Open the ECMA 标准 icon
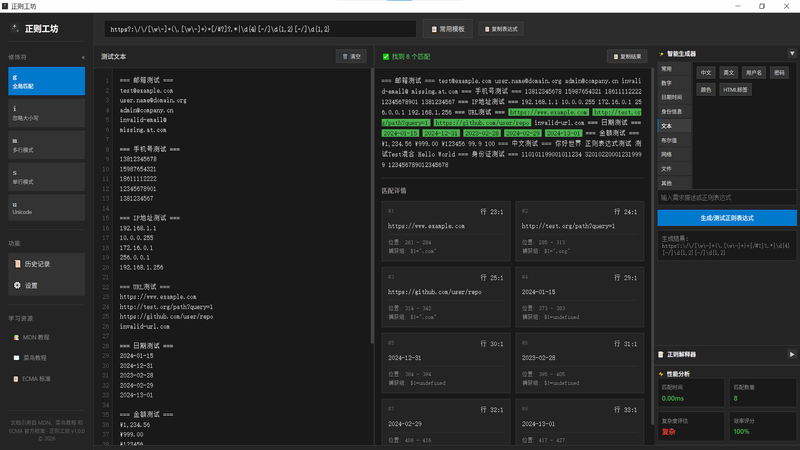This screenshot has height=450, width=800. coord(16,379)
